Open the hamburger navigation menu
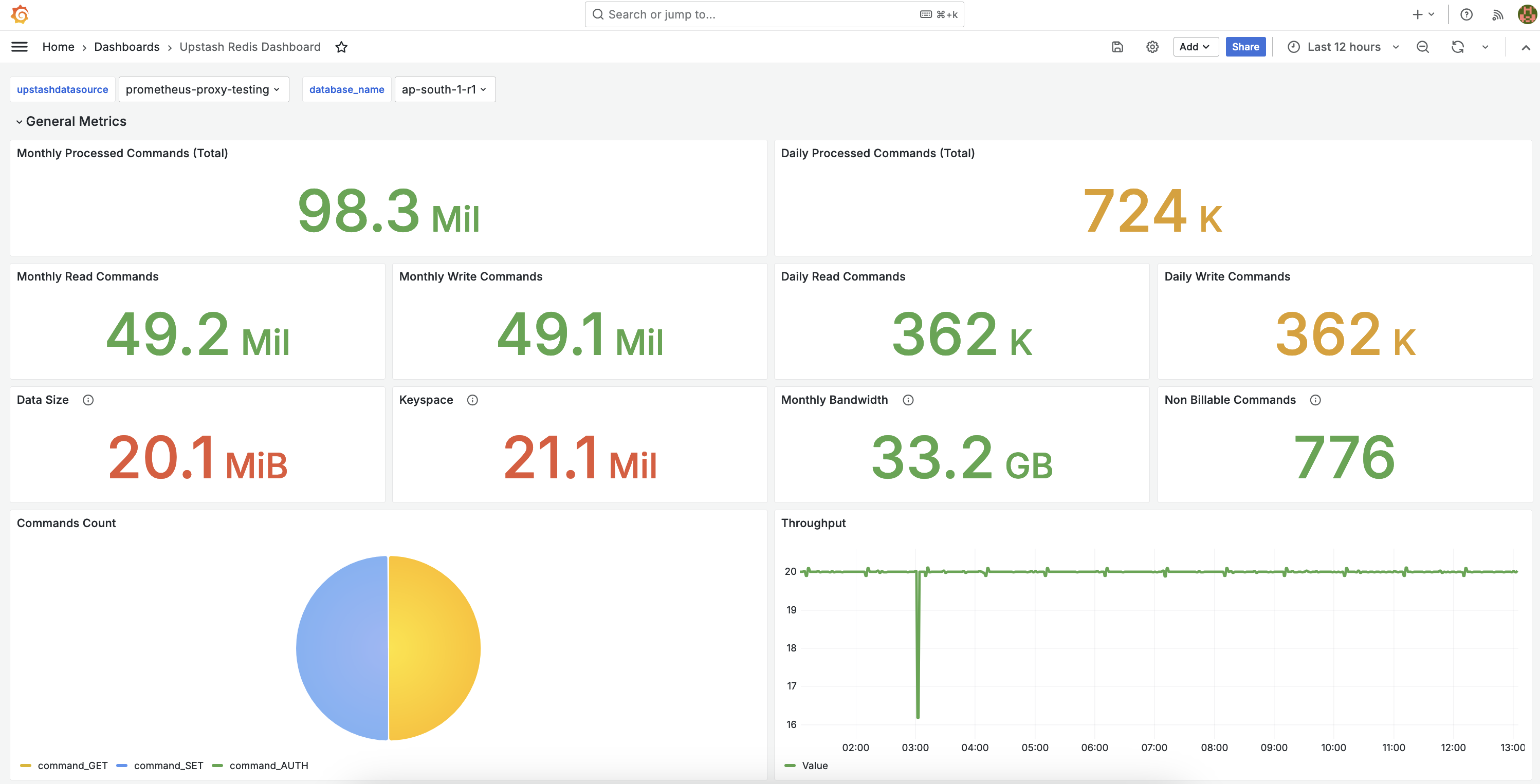1540x784 pixels. tap(20, 47)
